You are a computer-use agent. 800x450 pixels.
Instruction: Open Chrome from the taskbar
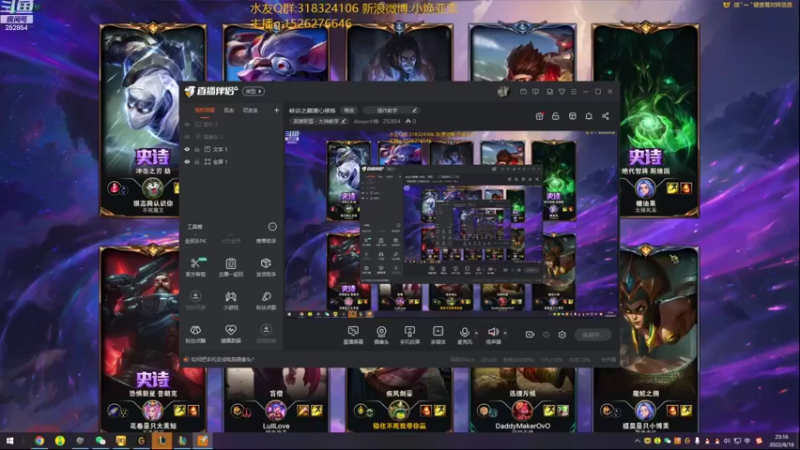tap(39, 441)
